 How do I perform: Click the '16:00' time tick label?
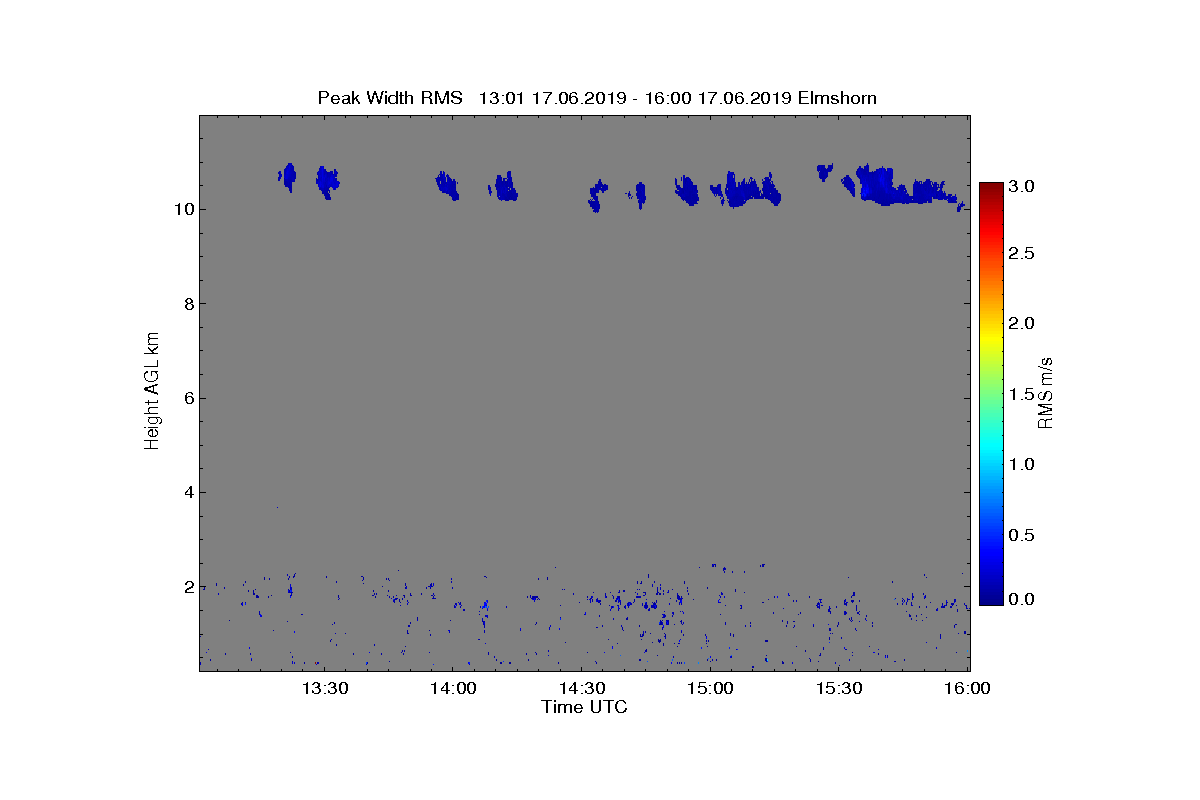click(967, 689)
